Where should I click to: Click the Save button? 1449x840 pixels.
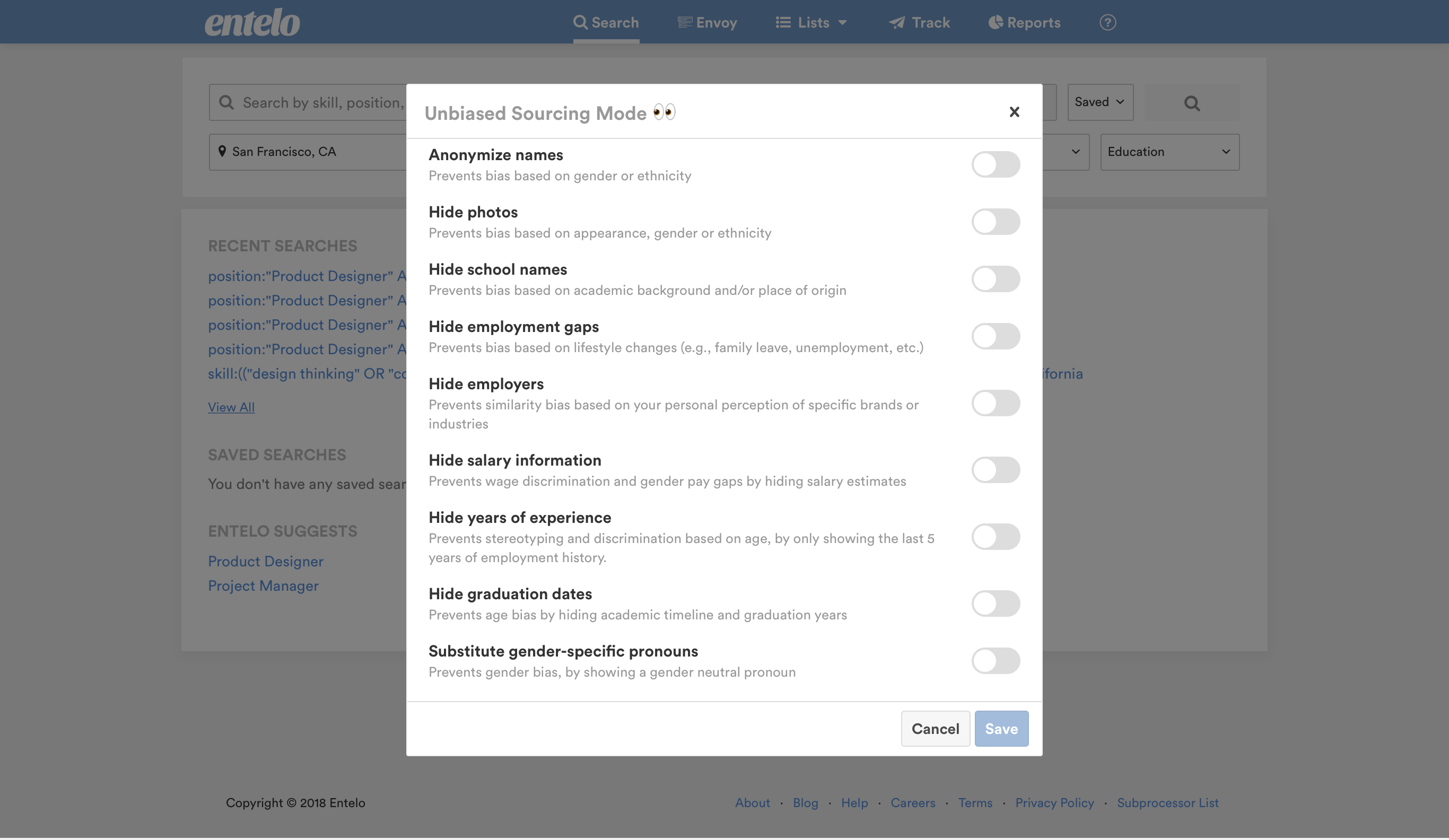[1000, 729]
